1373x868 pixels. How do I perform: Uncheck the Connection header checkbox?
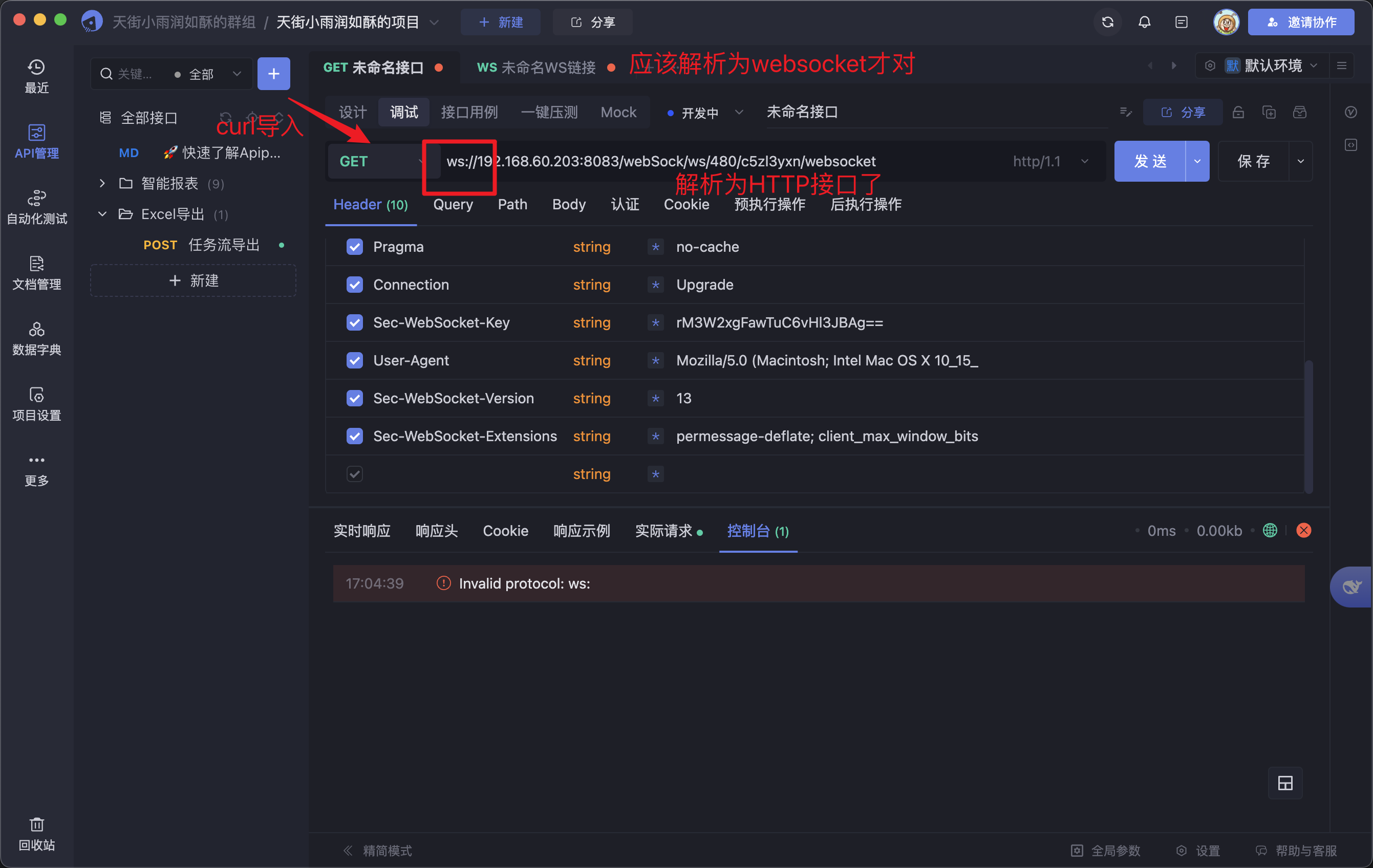click(x=355, y=285)
